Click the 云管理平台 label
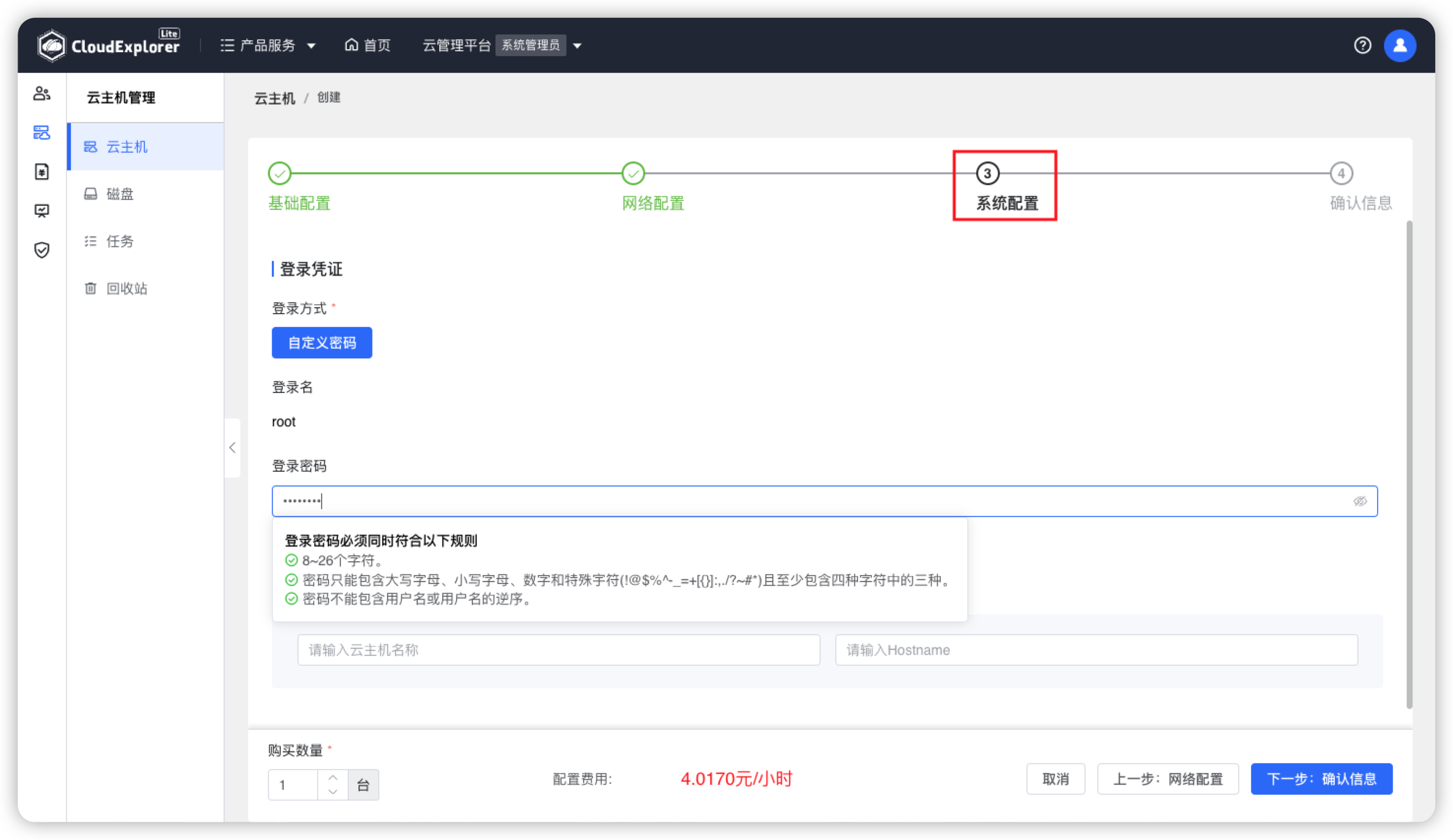 point(456,45)
